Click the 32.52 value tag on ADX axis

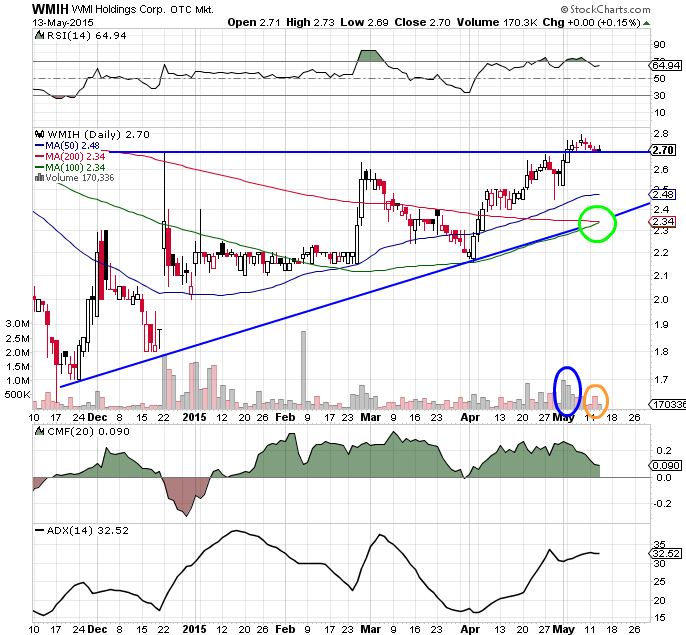(666, 554)
